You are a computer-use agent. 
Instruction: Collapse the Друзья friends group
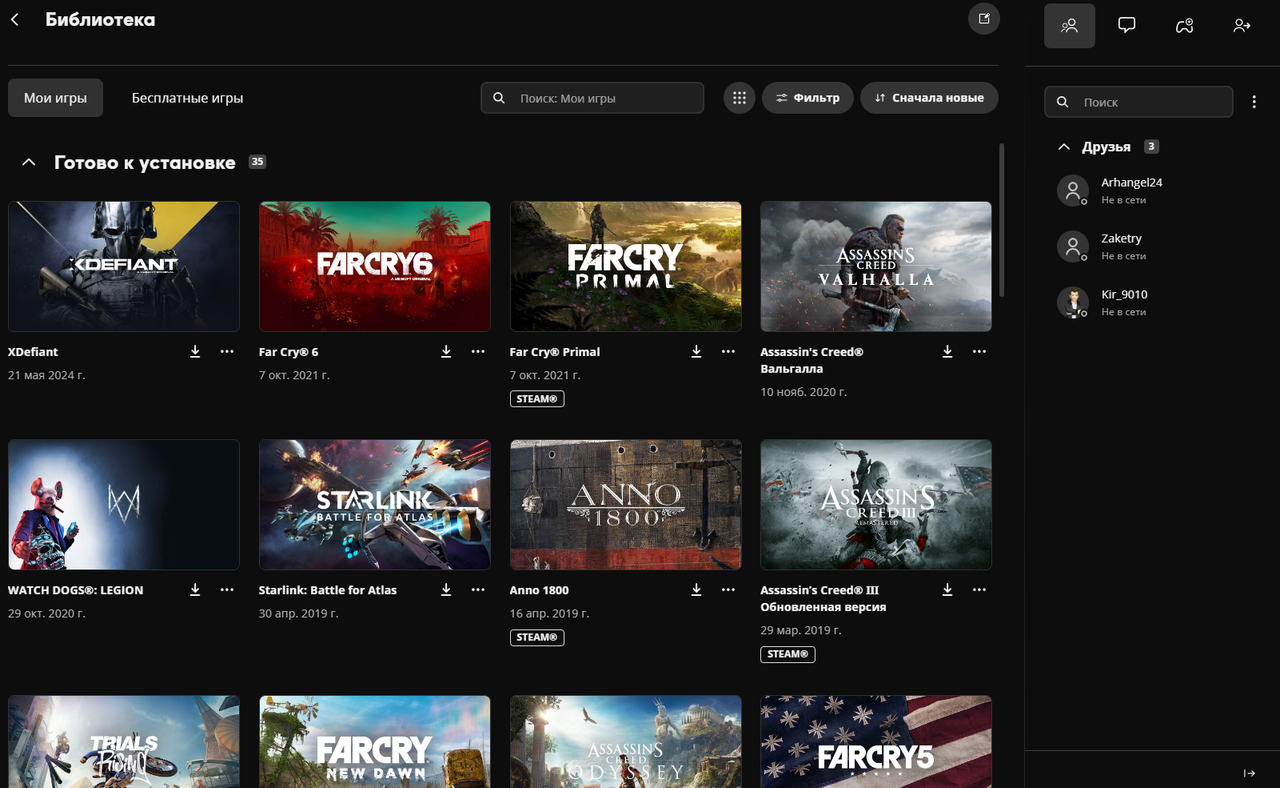coord(1064,147)
